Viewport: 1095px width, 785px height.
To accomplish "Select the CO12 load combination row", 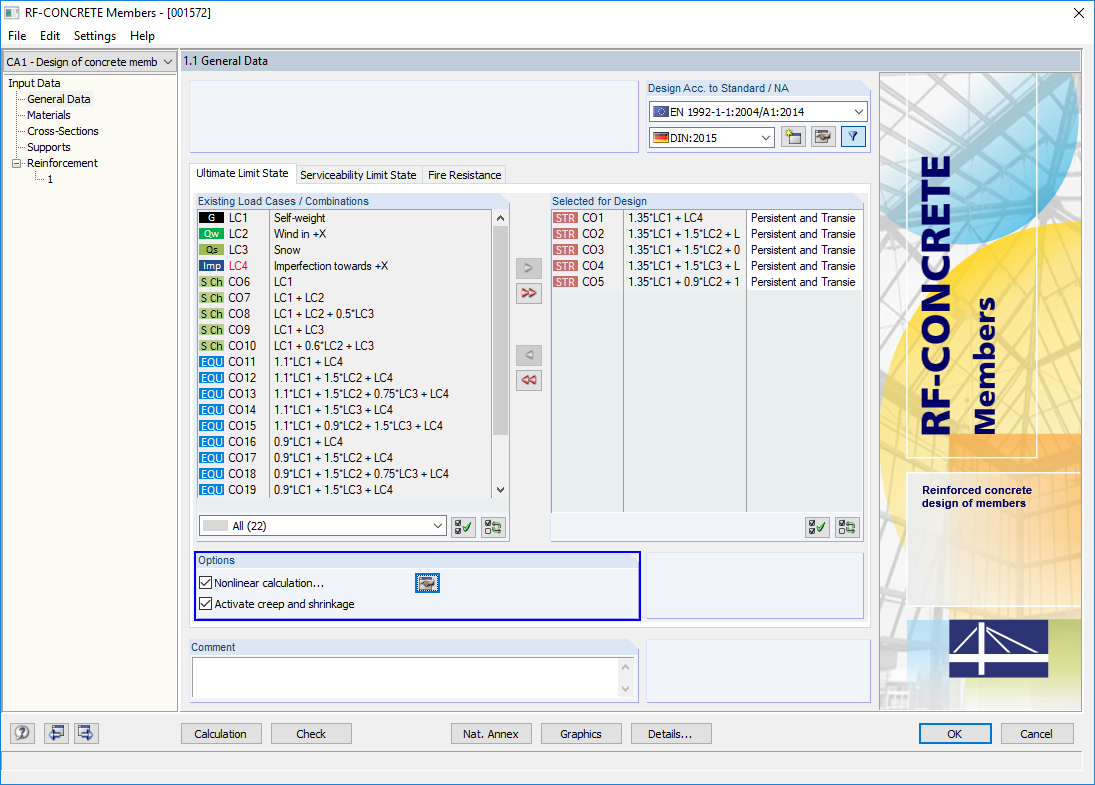I will point(345,378).
